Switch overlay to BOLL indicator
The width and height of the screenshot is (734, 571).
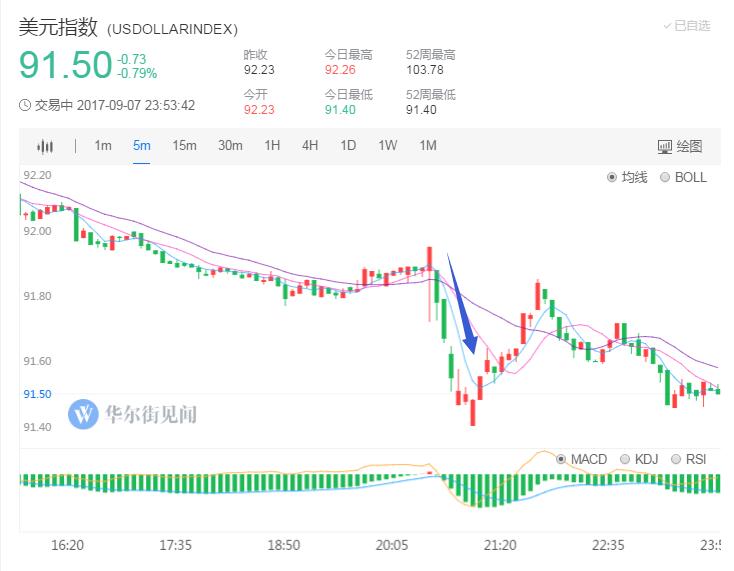(666, 177)
